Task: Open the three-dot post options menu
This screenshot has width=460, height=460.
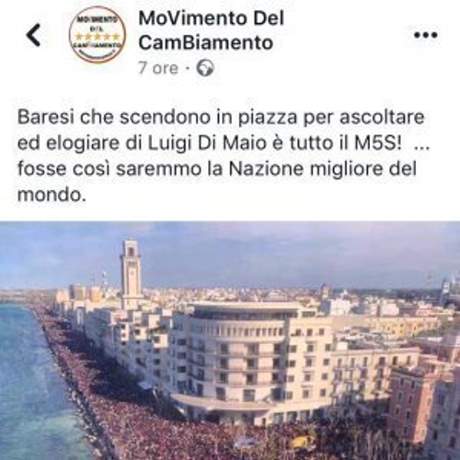Action: (x=426, y=35)
